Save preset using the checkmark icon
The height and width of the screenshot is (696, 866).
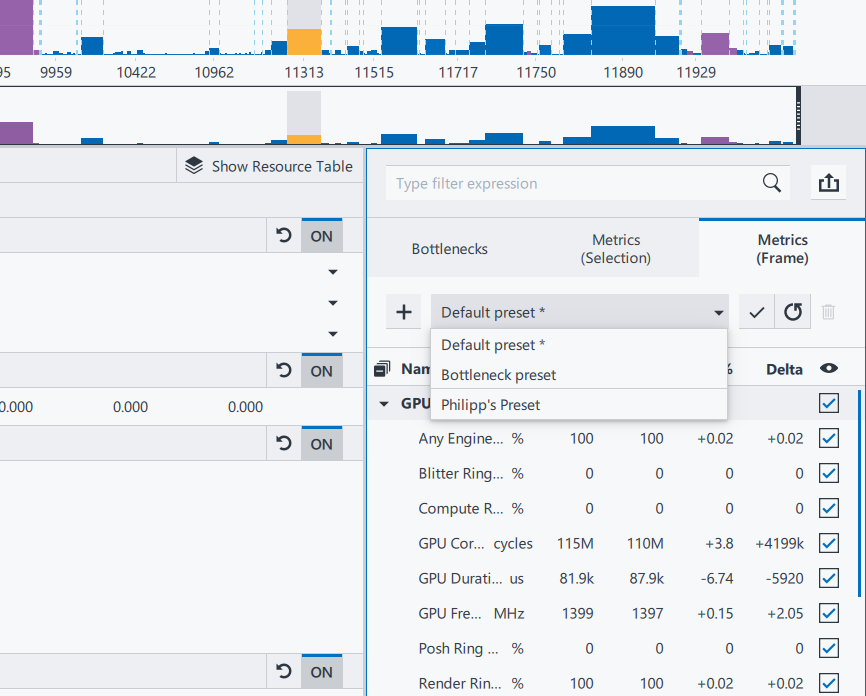click(x=757, y=312)
